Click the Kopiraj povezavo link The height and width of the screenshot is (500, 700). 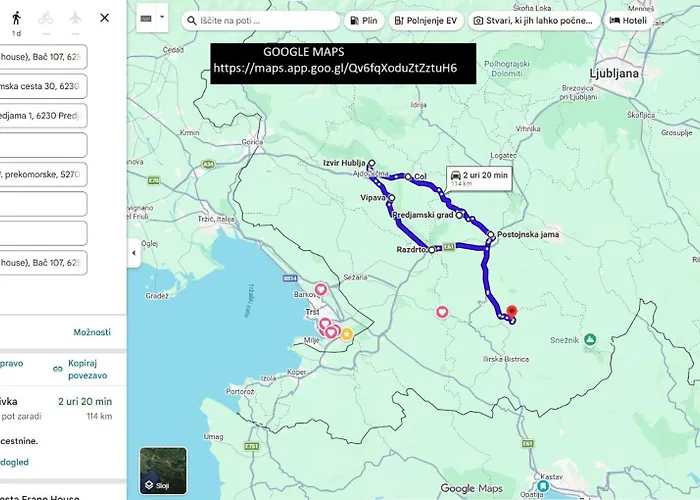tap(82, 369)
